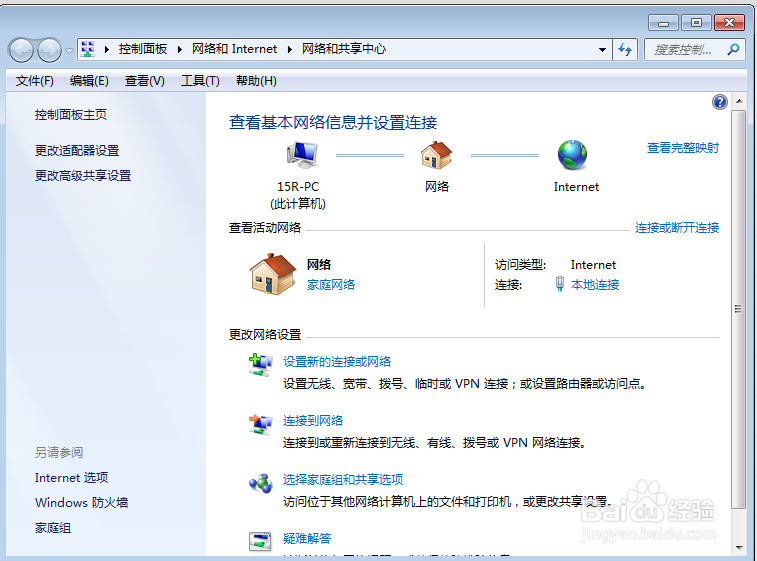Image resolution: width=757 pixels, height=561 pixels.
Task: Open the recent pages dropdown arrow
Action: [70, 50]
